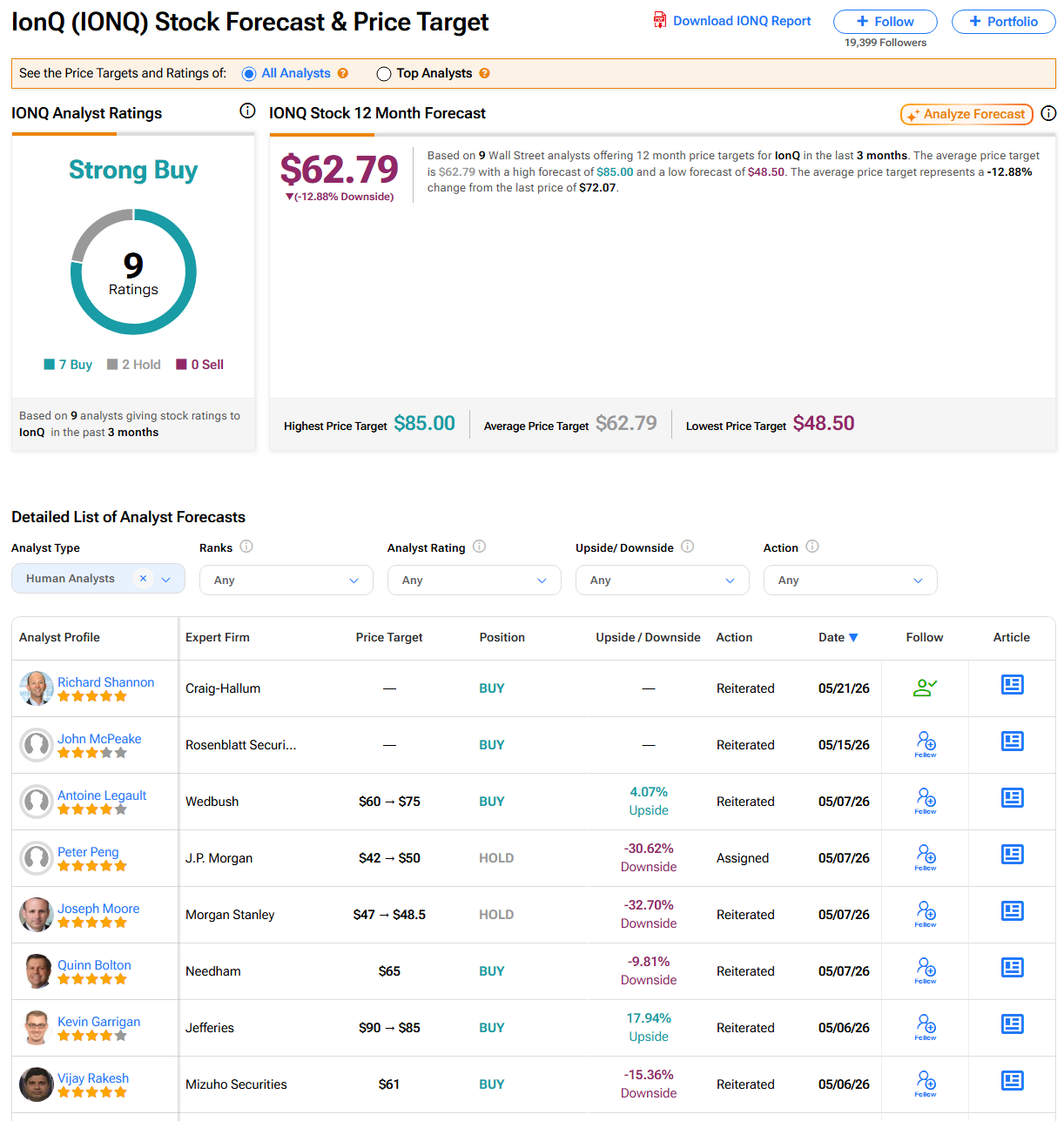The width and height of the screenshot is (1064, 1121).
Task: Click the Lowest Price Target $48.50 value
Action: pos(824,423)
